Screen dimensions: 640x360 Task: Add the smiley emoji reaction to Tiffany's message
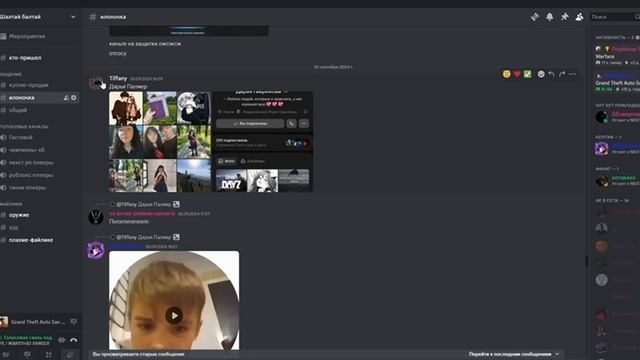[x=507, y=74]
